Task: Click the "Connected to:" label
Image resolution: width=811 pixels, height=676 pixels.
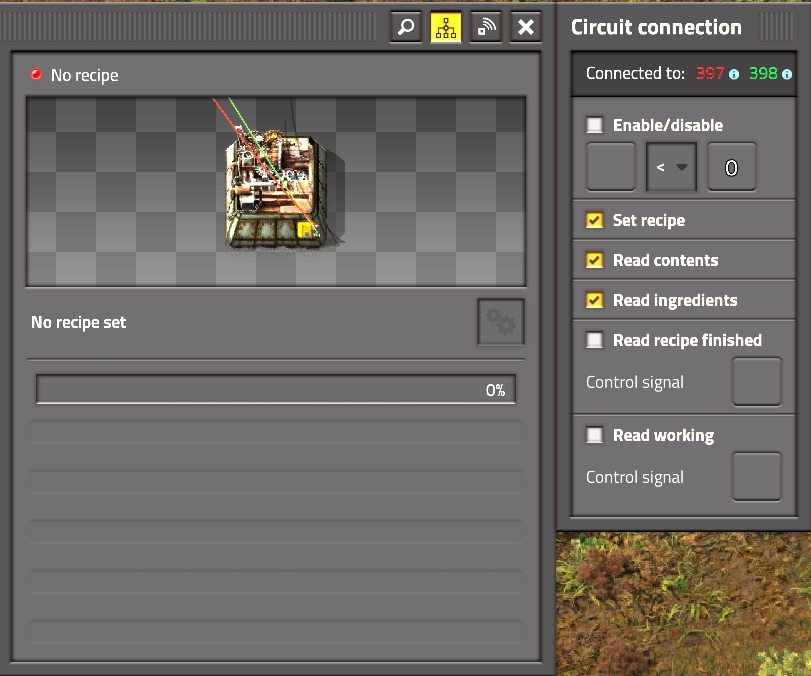Action: coord(635,73)
